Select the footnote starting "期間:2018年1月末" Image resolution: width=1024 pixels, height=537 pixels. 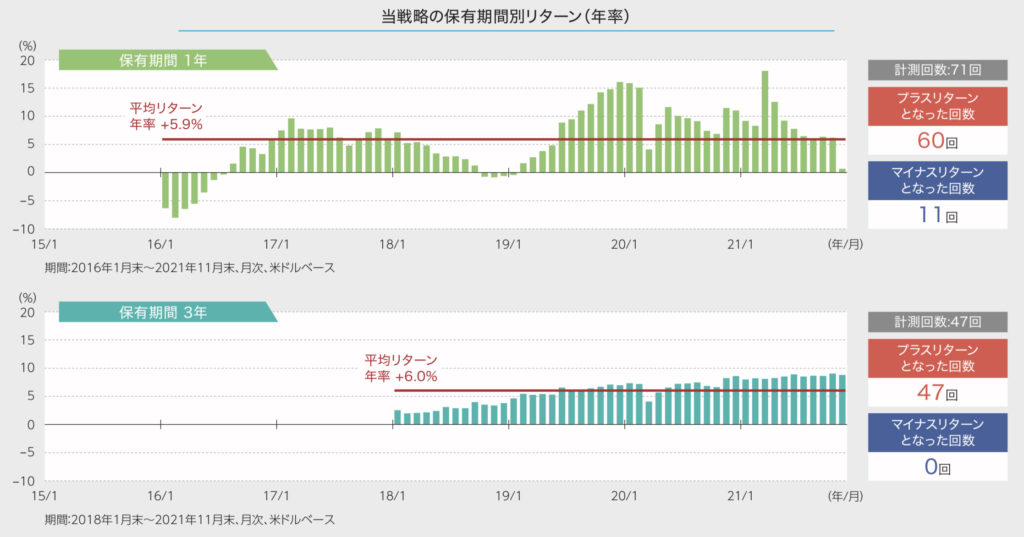point(190,520)
